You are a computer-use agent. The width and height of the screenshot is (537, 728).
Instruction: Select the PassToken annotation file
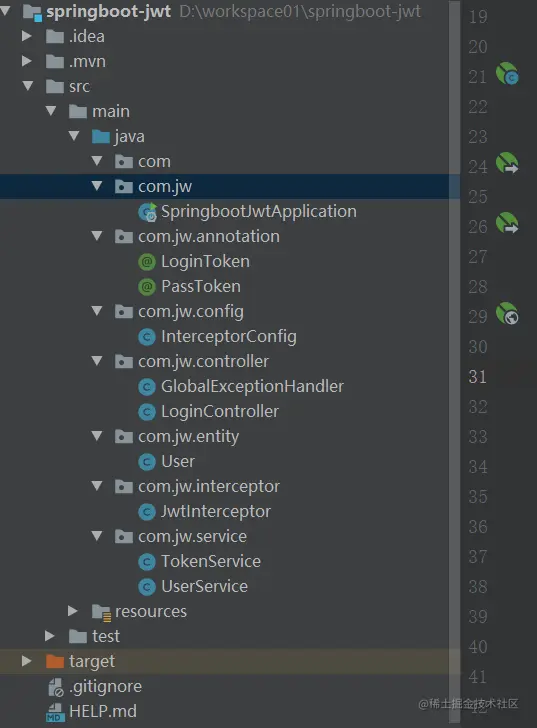click(x=201, y=286)
